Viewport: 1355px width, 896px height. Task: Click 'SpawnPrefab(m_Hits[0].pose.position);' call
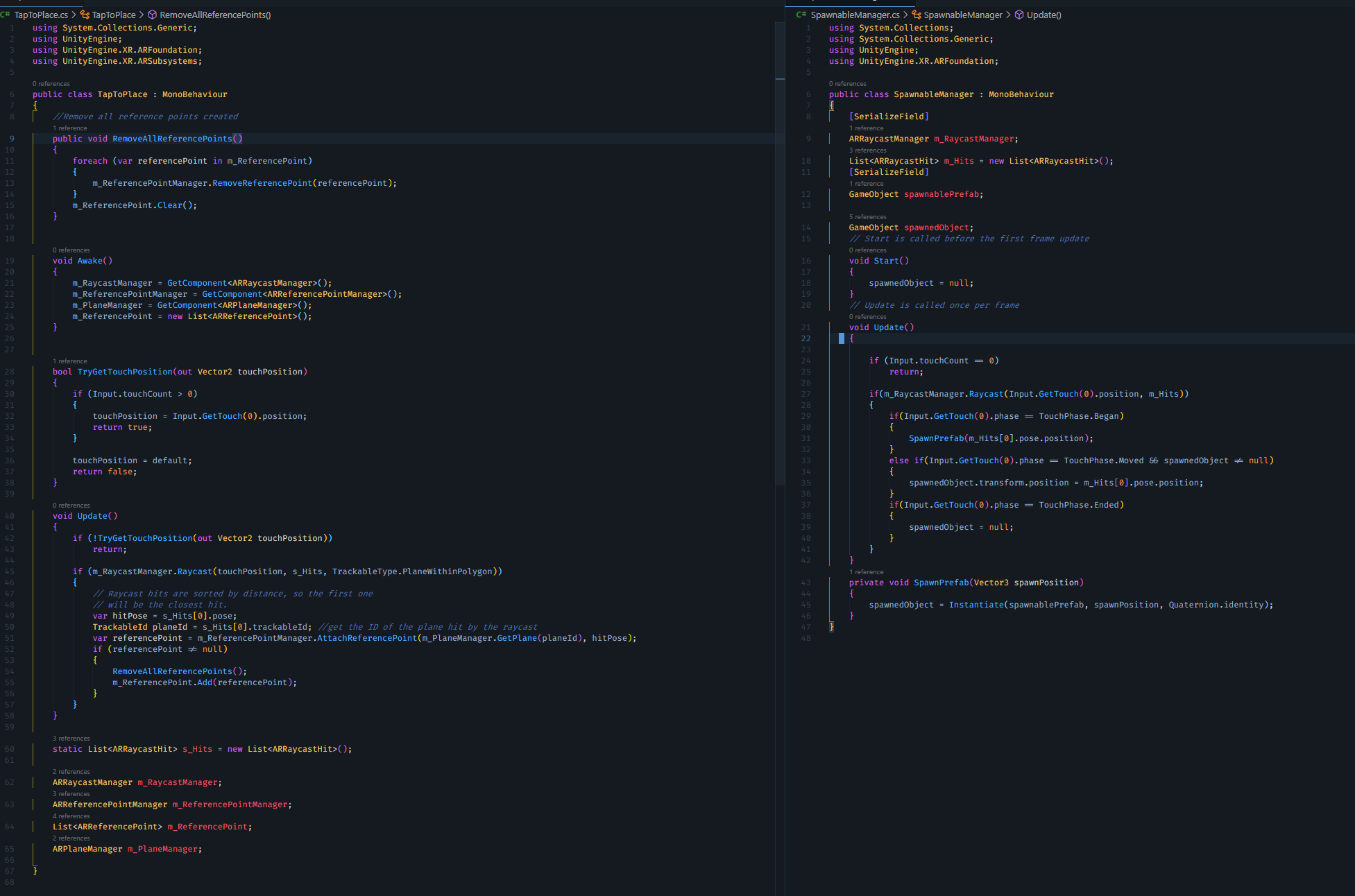[1001, 438]
